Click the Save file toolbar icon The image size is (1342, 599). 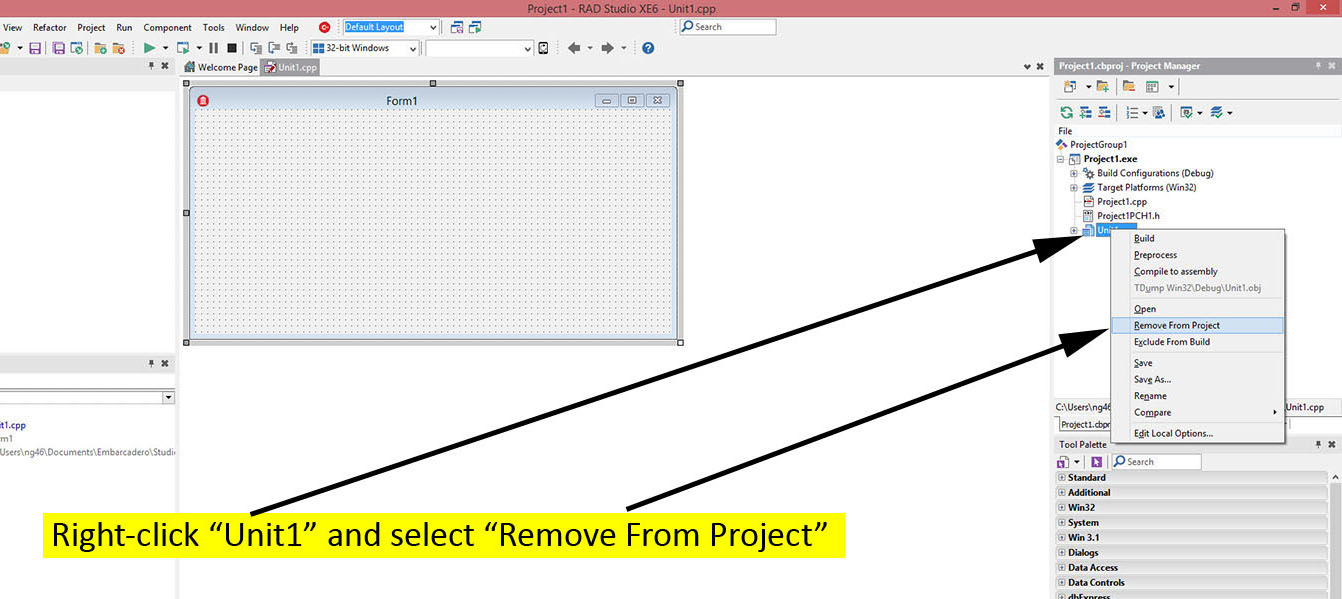pyautogui.click(x=35, y=48)
